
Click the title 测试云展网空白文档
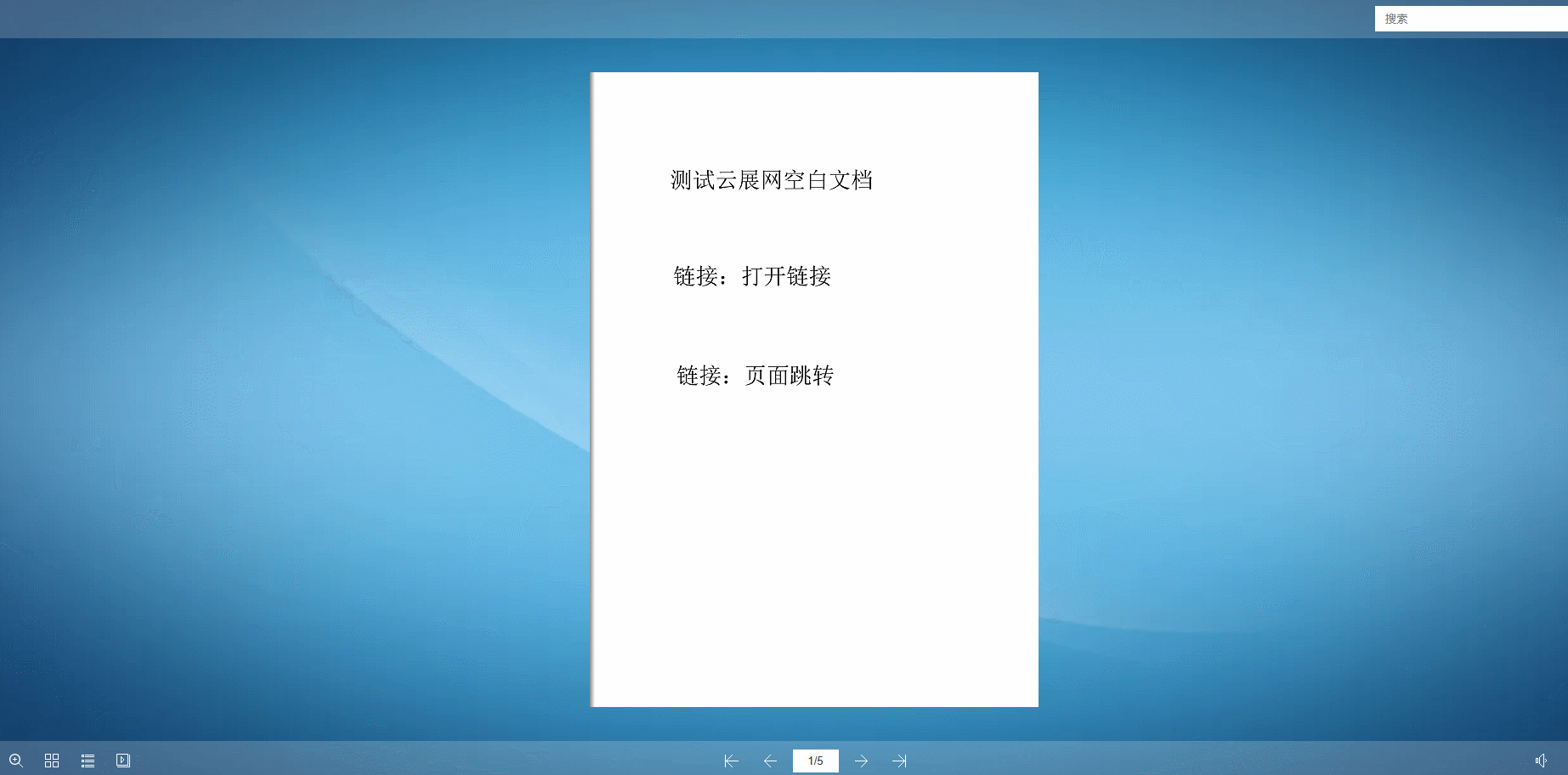point(771,180)
